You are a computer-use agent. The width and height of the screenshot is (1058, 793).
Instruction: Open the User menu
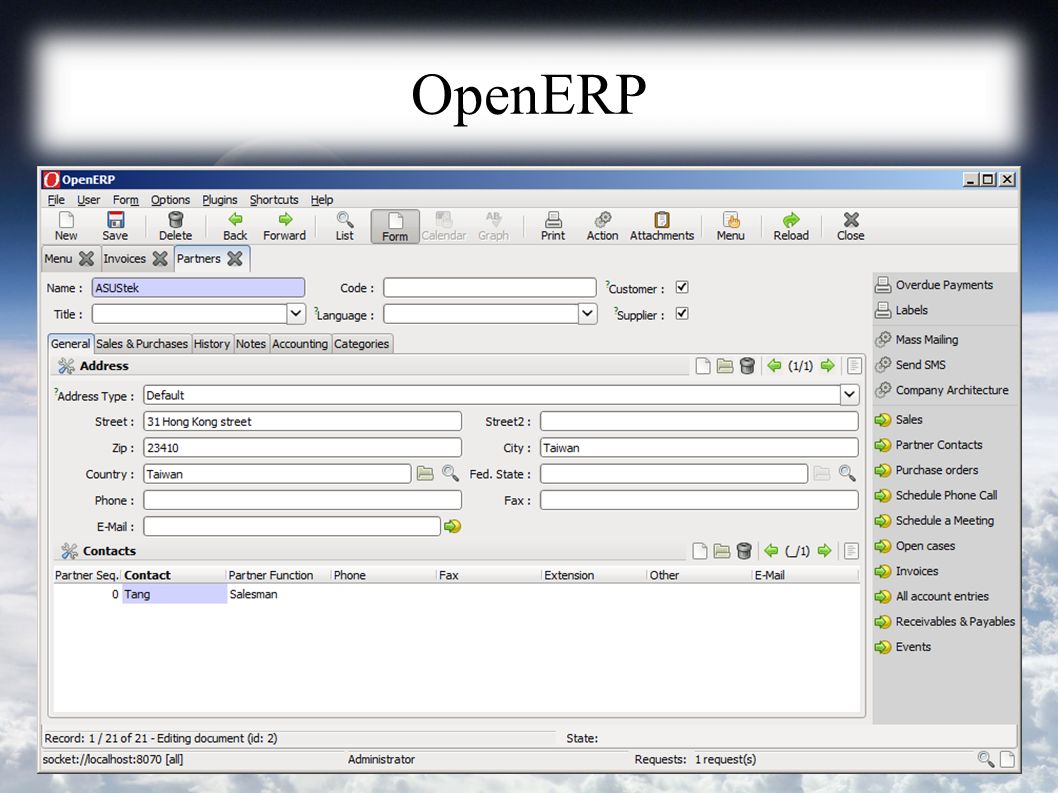(88, 200)
